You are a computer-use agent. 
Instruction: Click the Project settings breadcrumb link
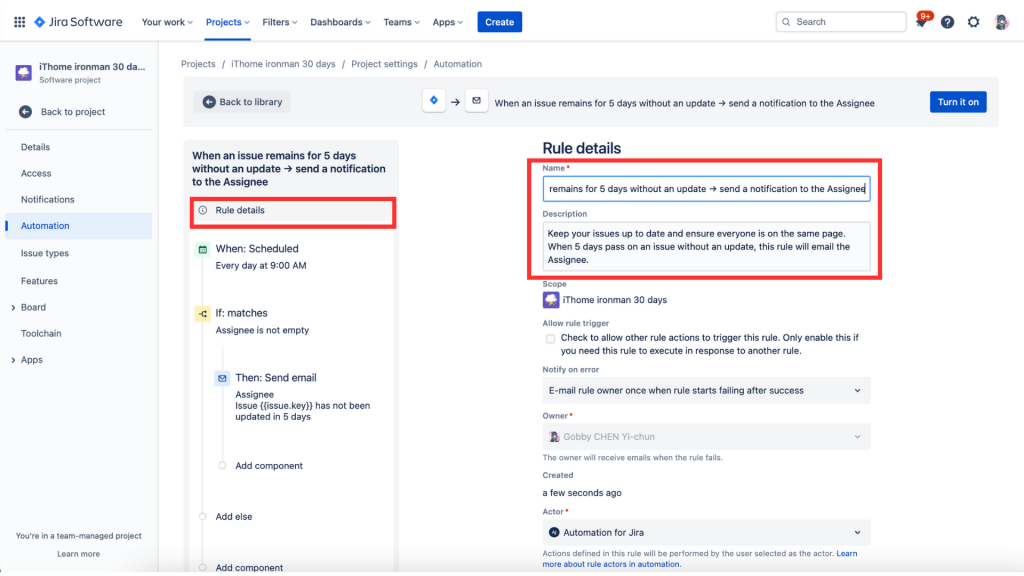(384, 64)
